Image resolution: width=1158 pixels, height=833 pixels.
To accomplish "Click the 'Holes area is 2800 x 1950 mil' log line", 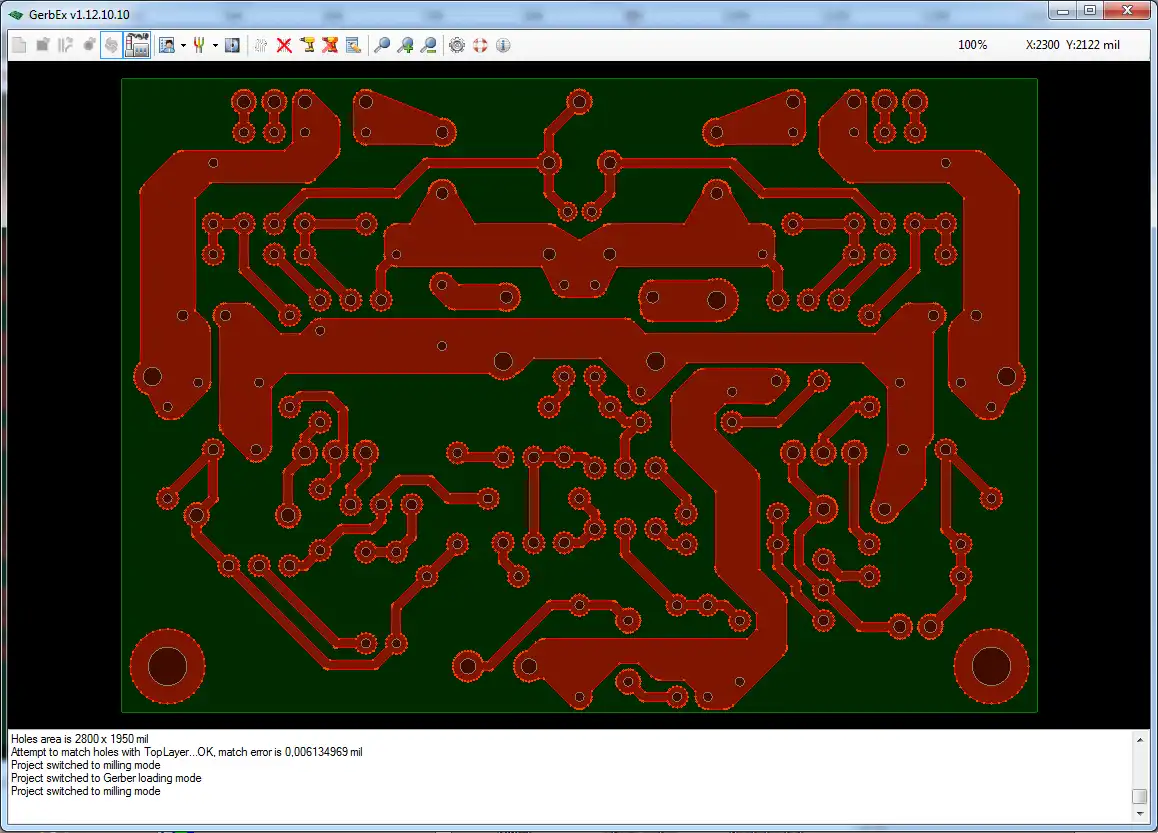I will 80,738.
